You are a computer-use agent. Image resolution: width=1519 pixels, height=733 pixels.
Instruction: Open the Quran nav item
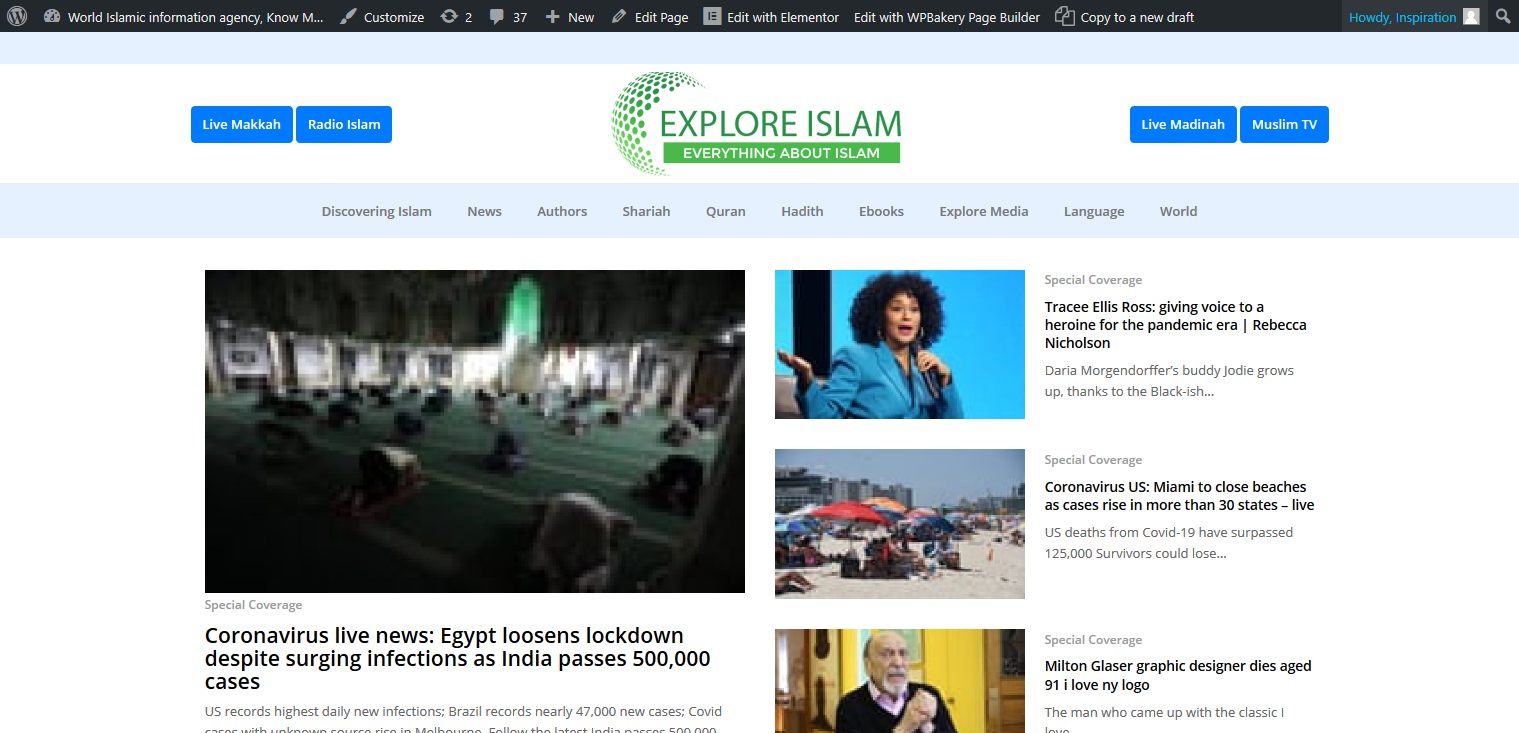[x=726, y=211]
